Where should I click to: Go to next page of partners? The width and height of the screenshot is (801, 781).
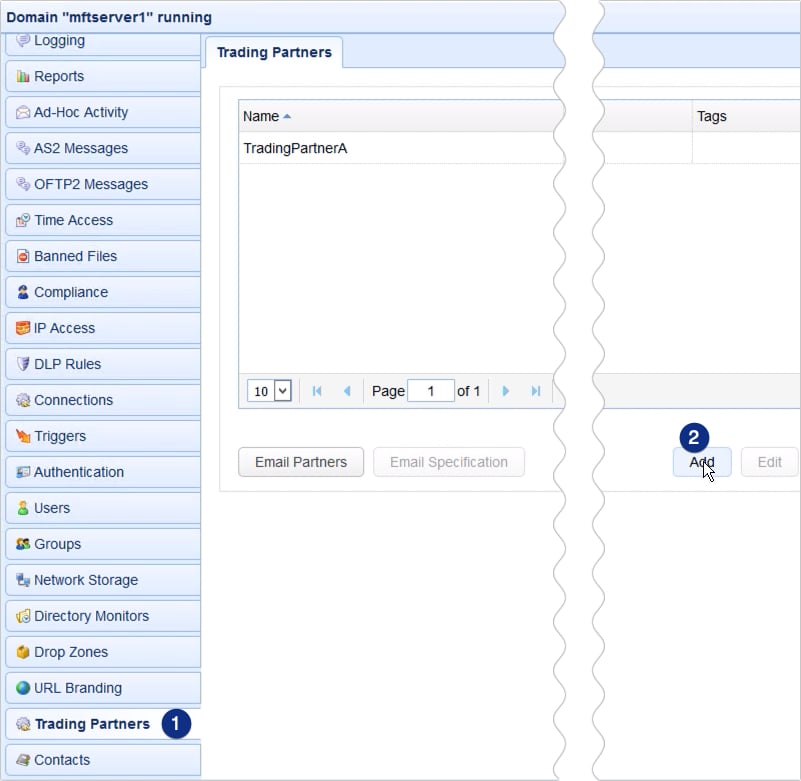(x=506, y=391)
